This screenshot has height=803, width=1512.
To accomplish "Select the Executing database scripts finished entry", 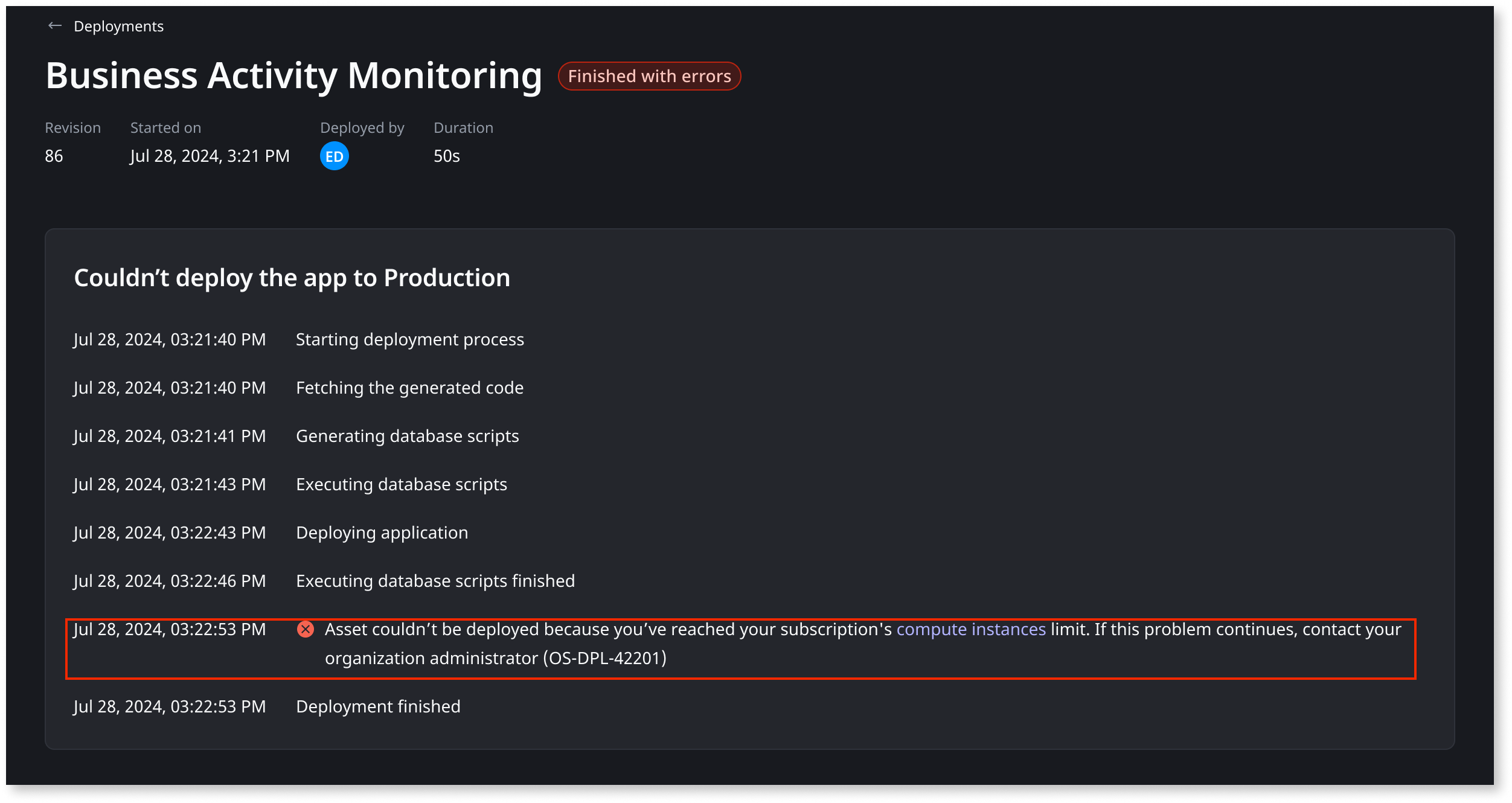I will click(435, 581).
